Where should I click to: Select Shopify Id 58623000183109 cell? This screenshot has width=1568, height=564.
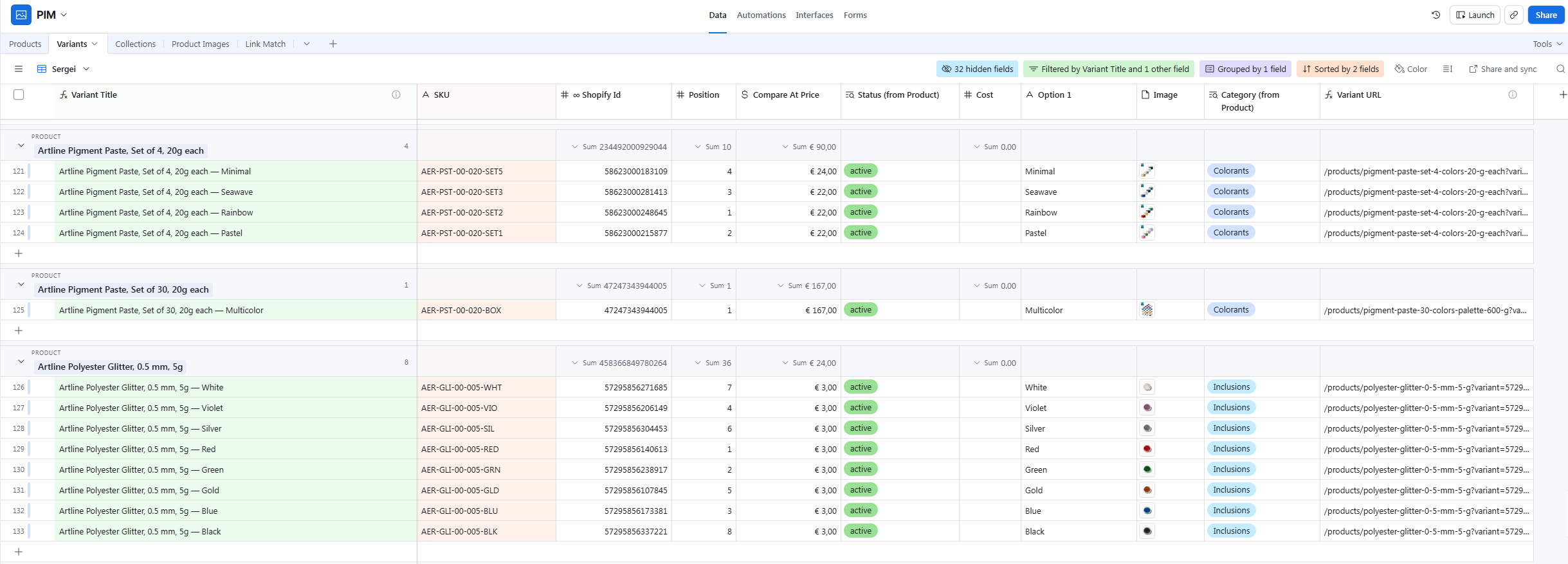(x=614, y=171)
